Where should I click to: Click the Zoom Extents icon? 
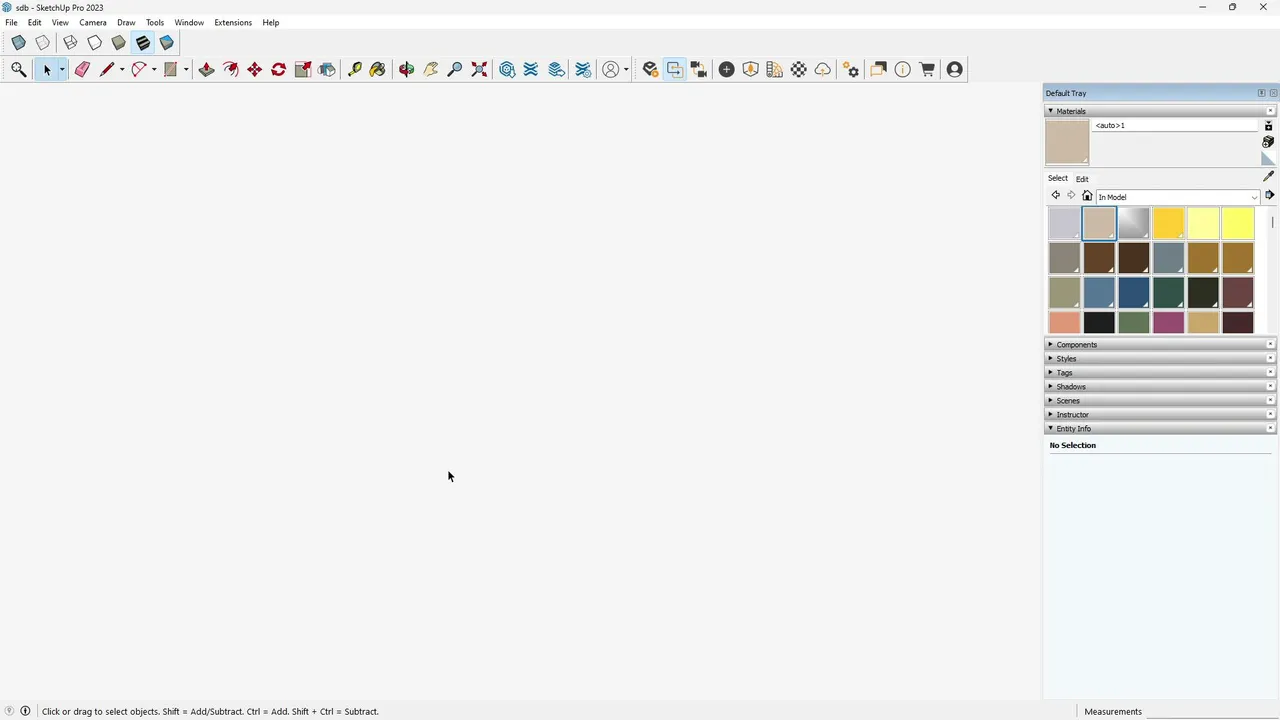pos(479,69)
